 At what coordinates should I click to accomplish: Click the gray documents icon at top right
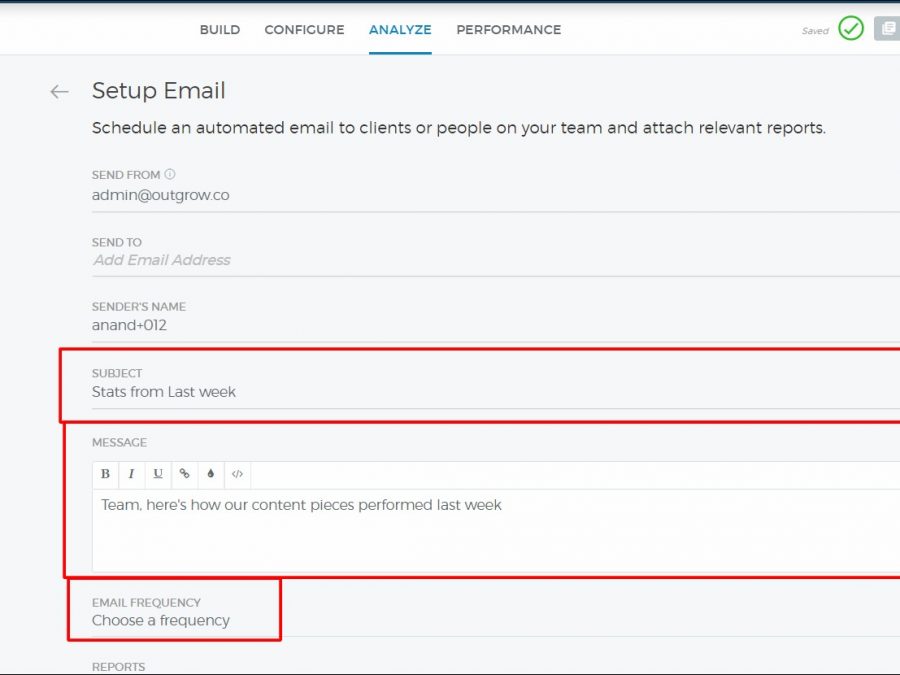click(887, 29)
